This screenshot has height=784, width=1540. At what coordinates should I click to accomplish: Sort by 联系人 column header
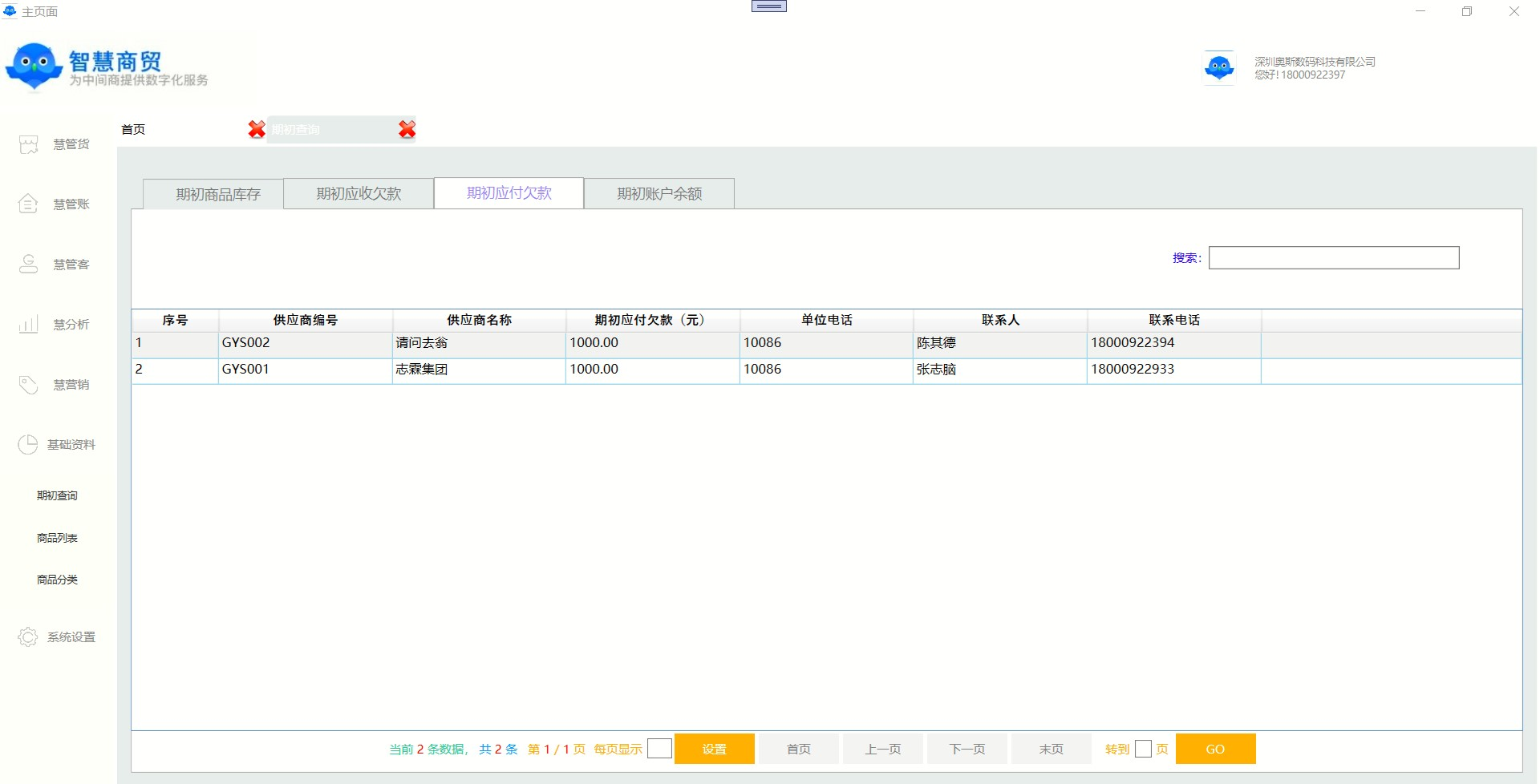pos(1000,321)
